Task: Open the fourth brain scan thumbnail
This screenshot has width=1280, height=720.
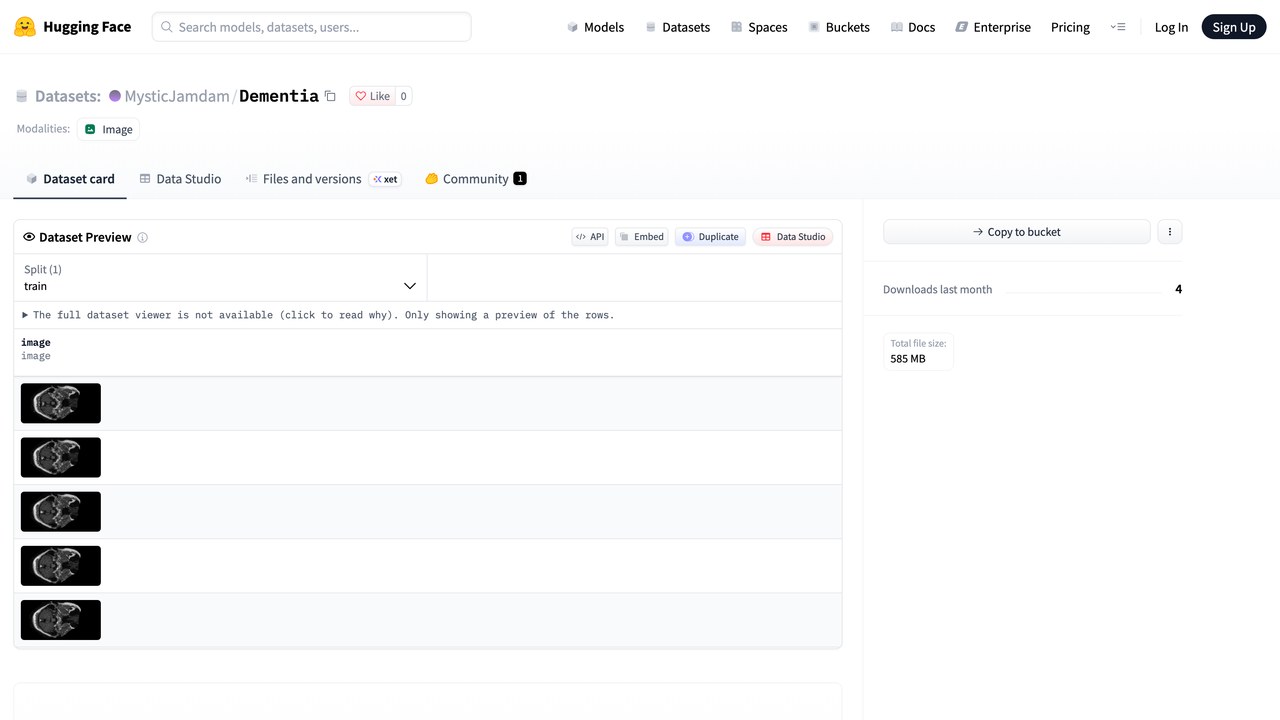Action: pyautogui.click(x=61, y=566)
